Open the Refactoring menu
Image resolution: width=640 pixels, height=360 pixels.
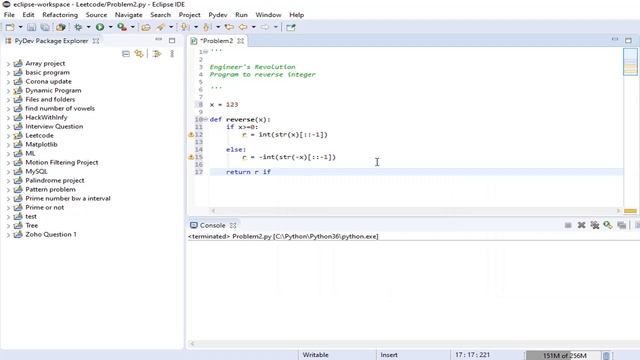pyautogui.click(x=60, y=15)
